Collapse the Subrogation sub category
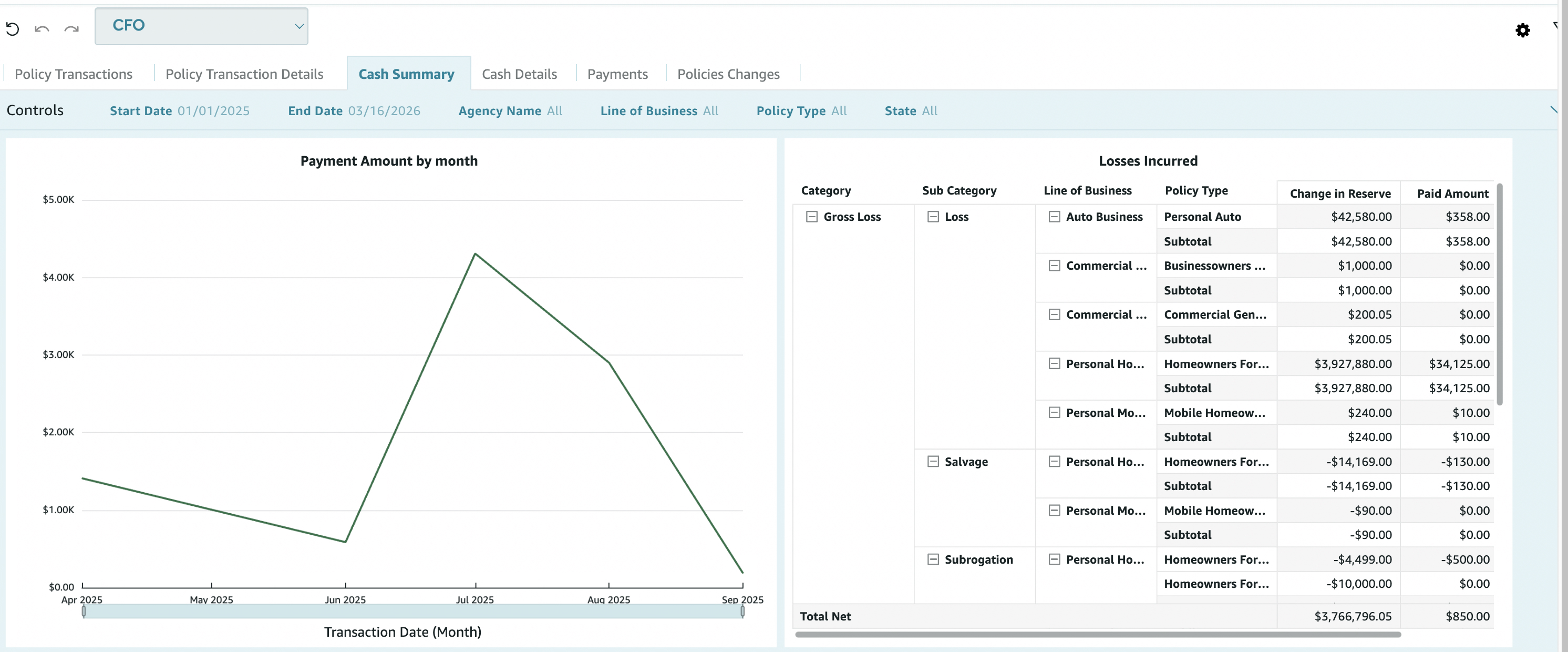 933,559
